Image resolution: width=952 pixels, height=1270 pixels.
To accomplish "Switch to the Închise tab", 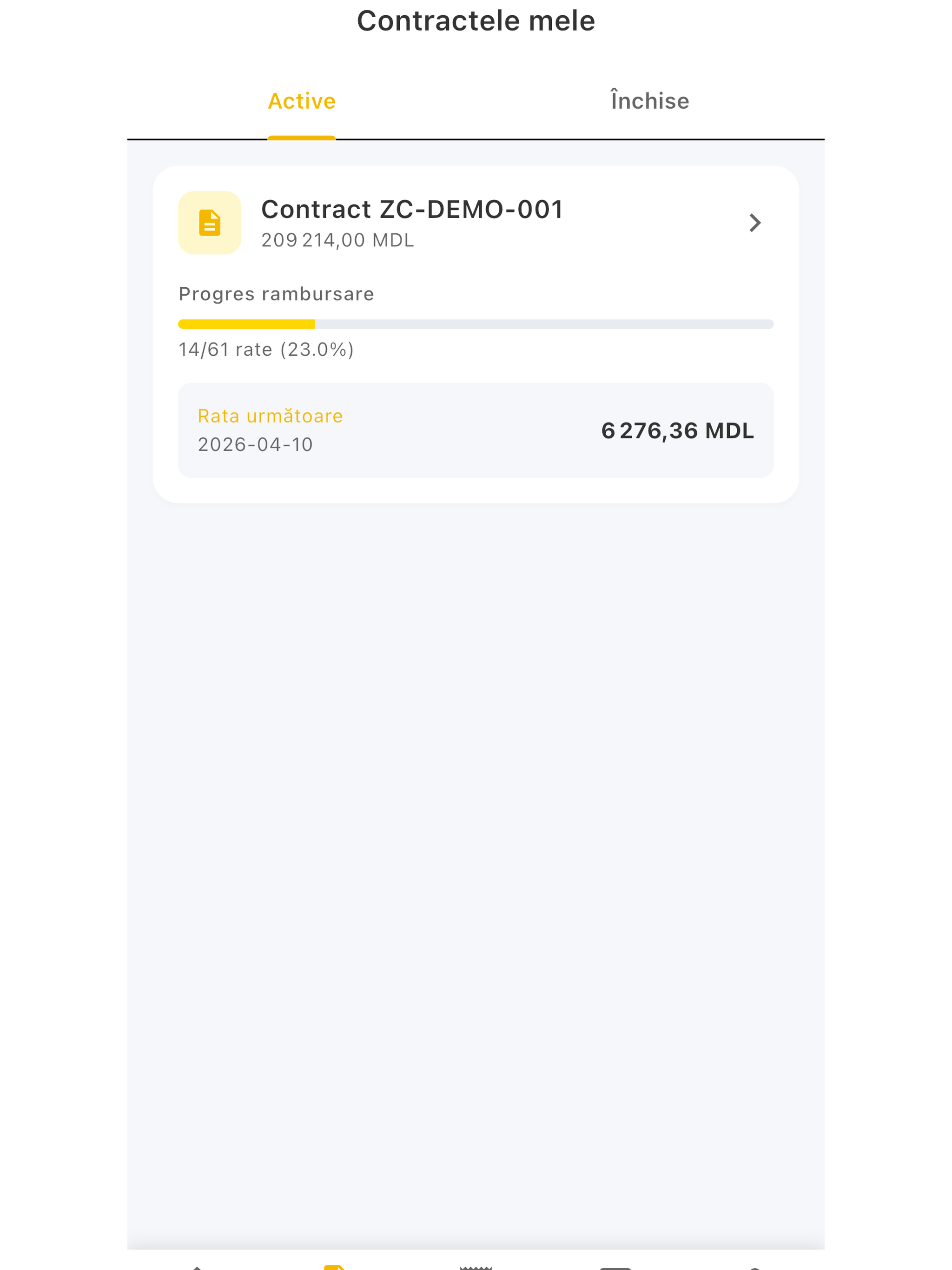I will (650, 100).
